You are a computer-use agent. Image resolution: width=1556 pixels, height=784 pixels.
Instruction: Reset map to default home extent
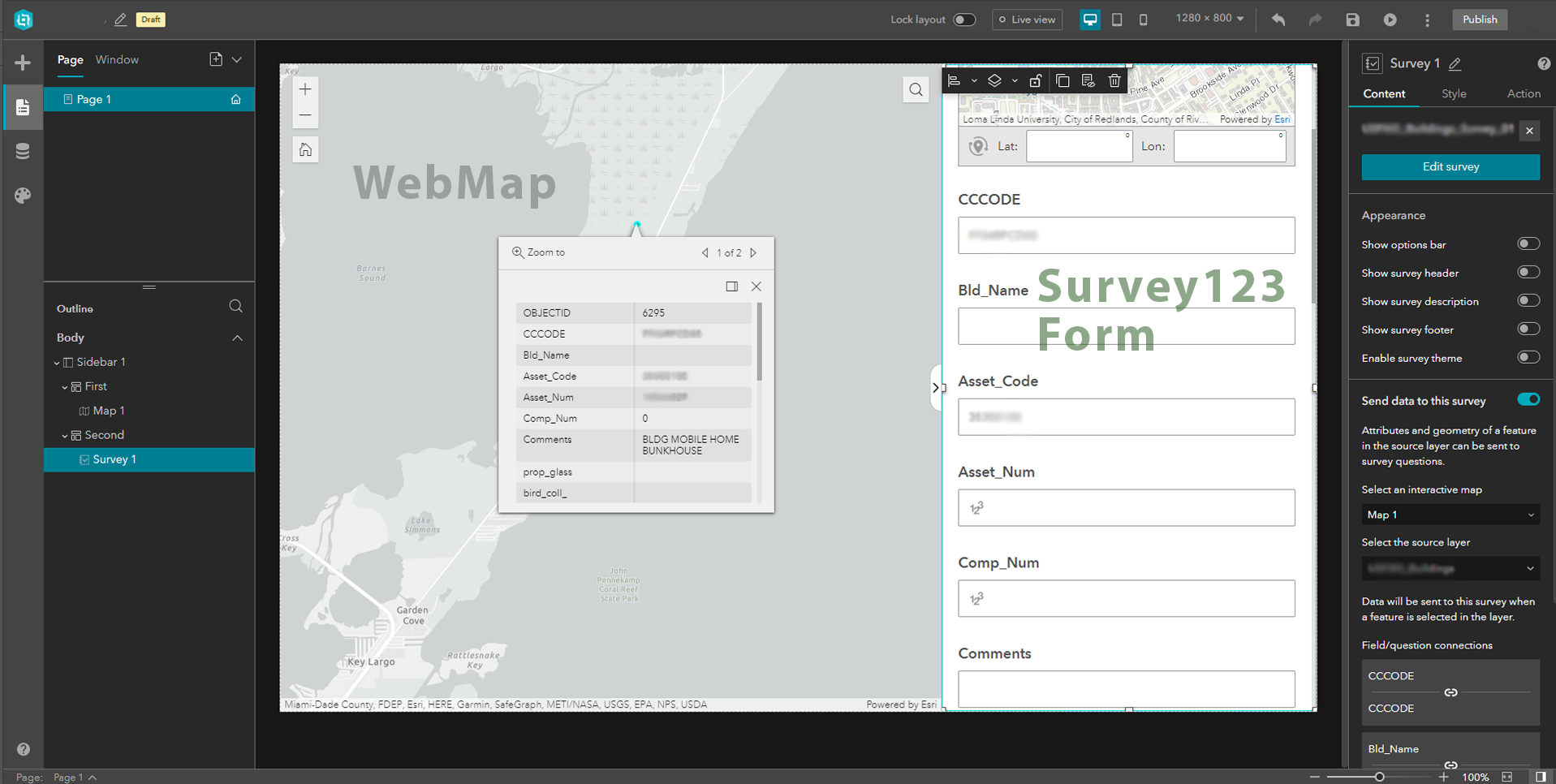point(305,149)
